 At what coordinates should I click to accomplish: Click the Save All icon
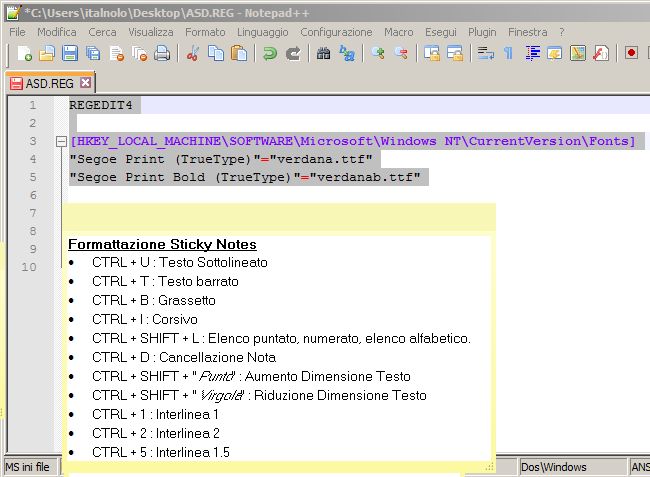pyautogui.click(x=93, y=53)
